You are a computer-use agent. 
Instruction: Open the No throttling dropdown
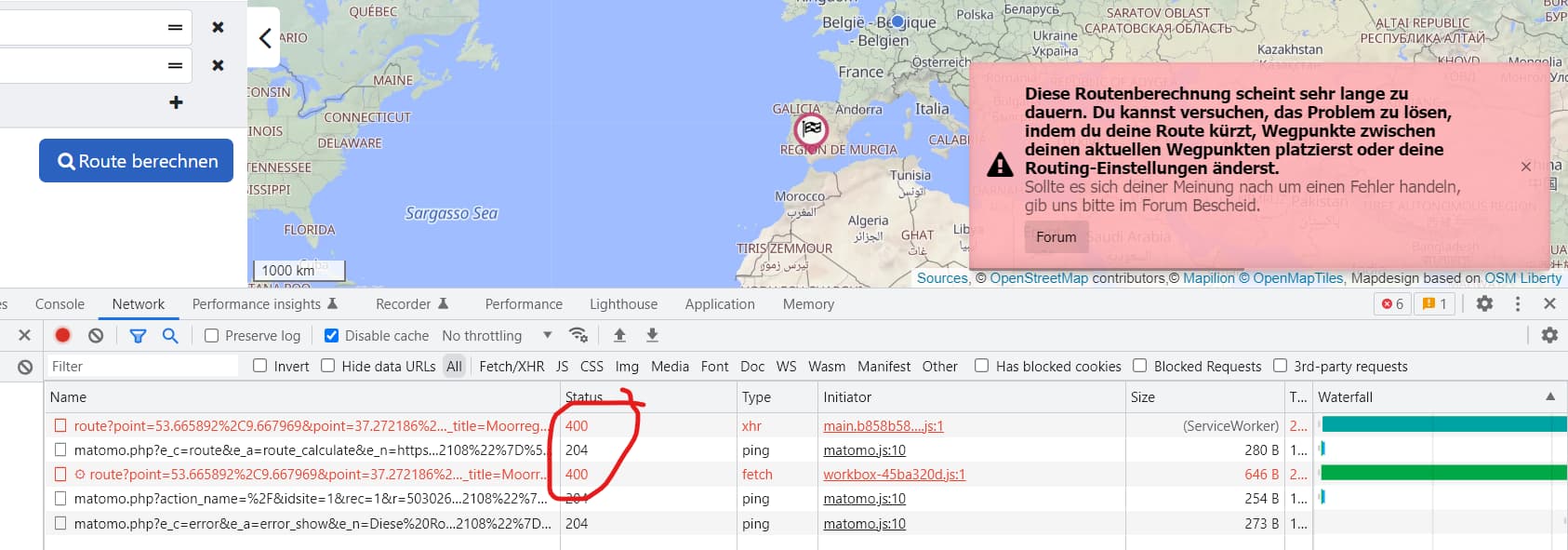pyautogui.click(x=497, y=336)
